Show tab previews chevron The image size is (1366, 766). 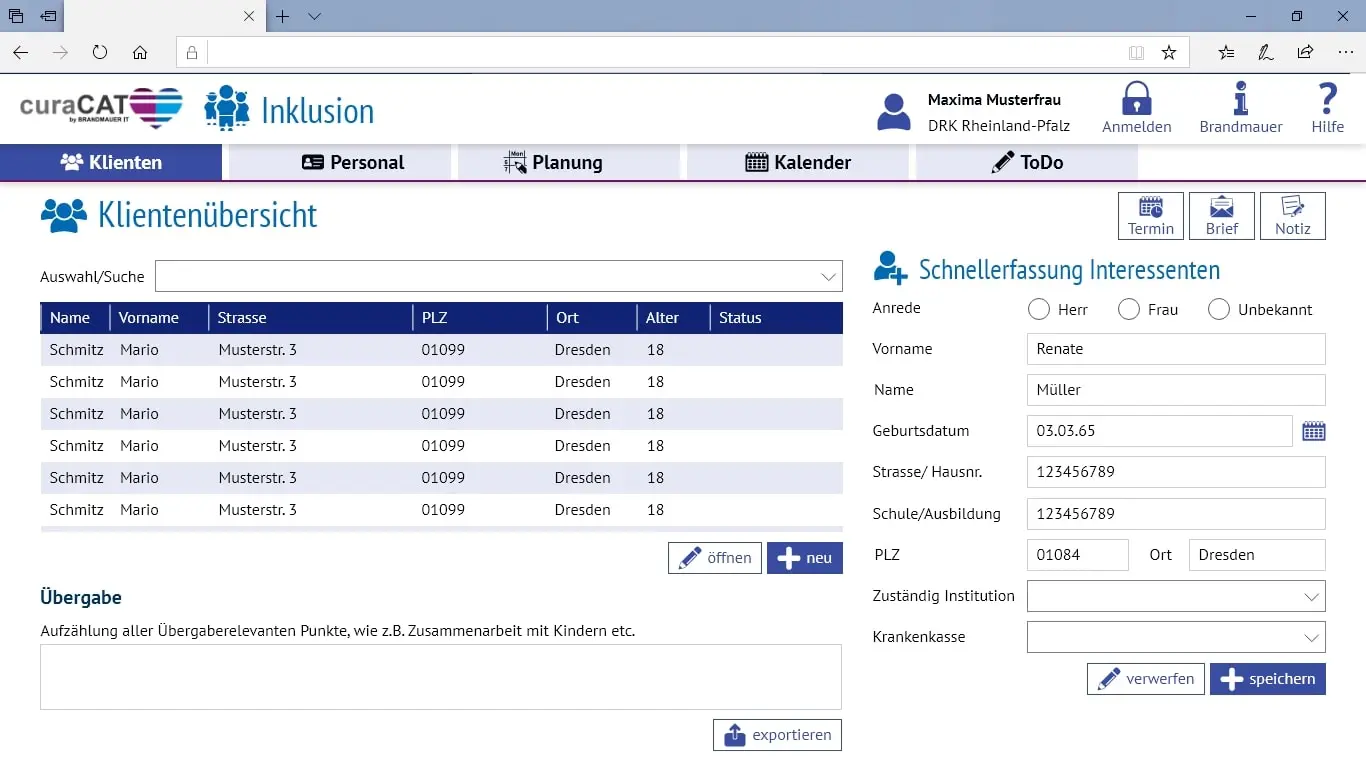(314, 16)
